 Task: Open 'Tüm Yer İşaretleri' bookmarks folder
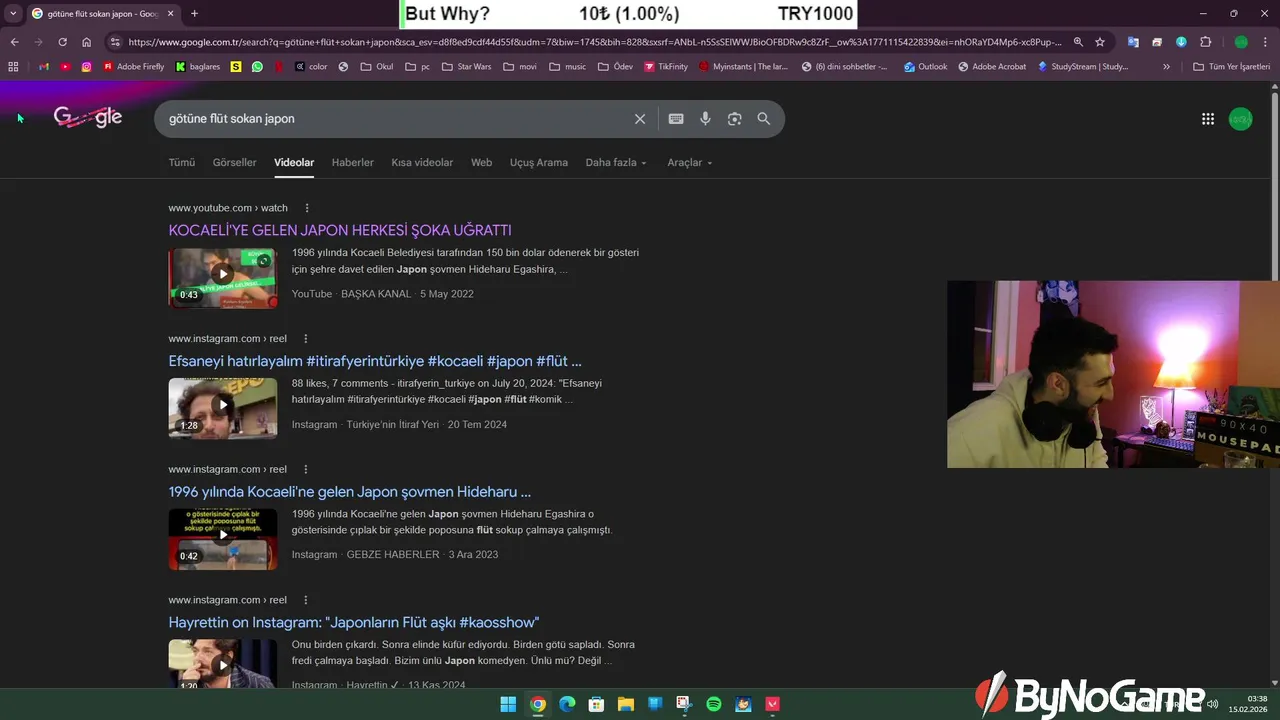coord(1232,67)
